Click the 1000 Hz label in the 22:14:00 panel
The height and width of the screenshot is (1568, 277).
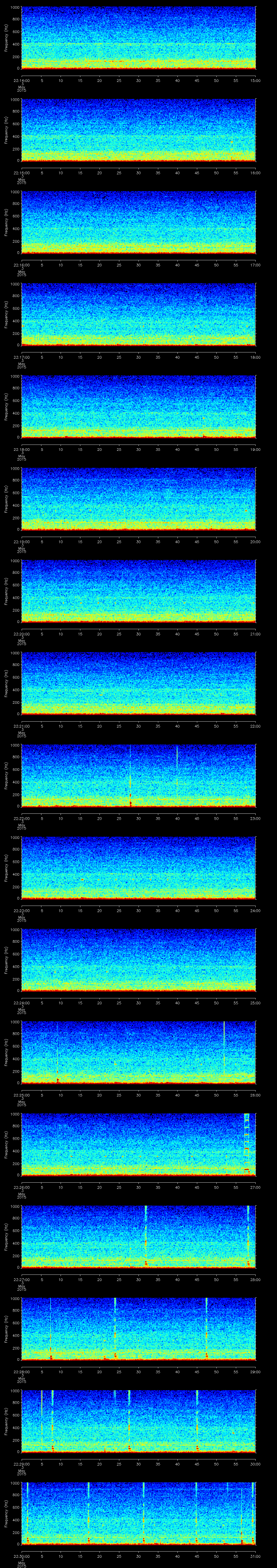15,7
